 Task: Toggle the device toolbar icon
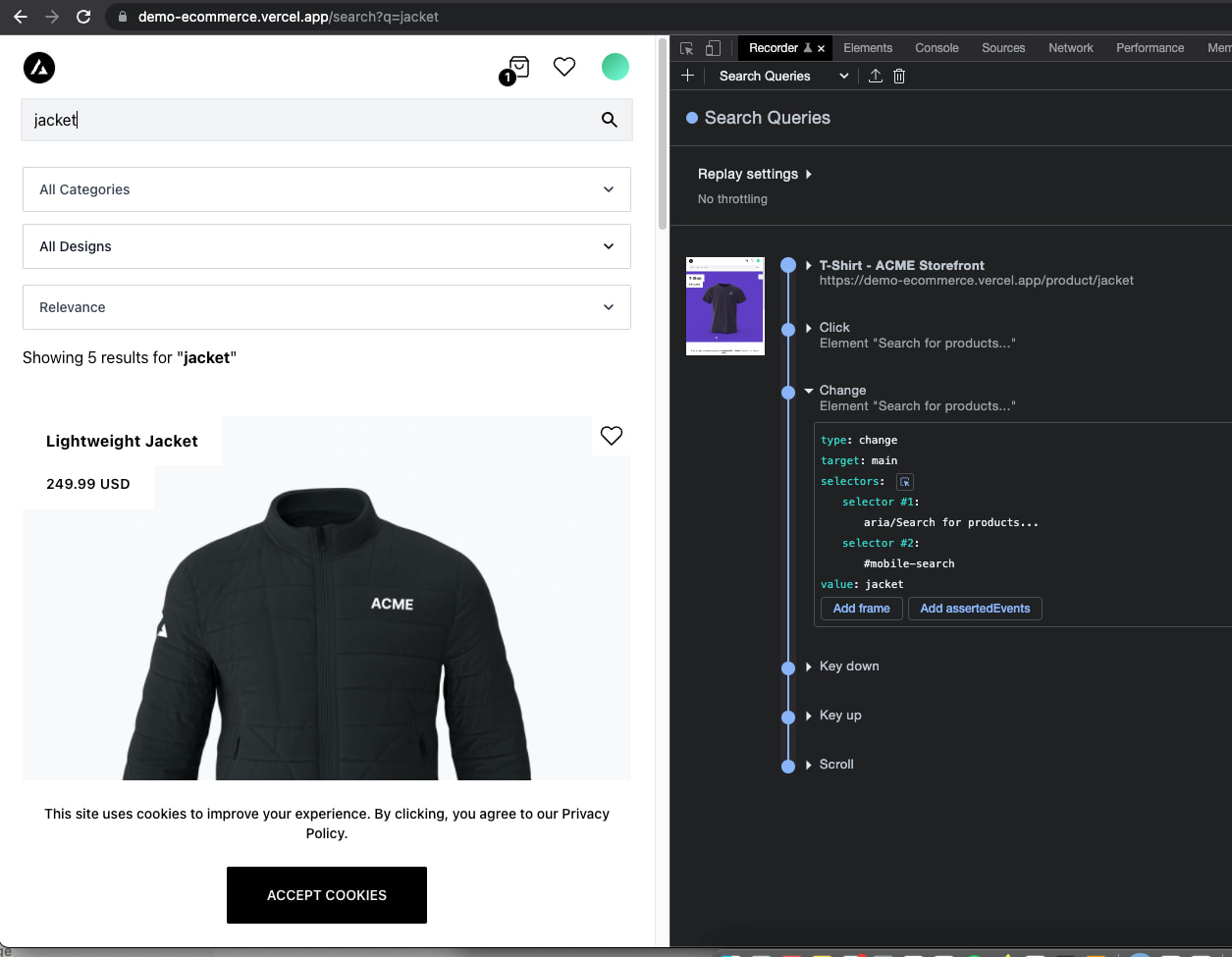coord(714,47)
